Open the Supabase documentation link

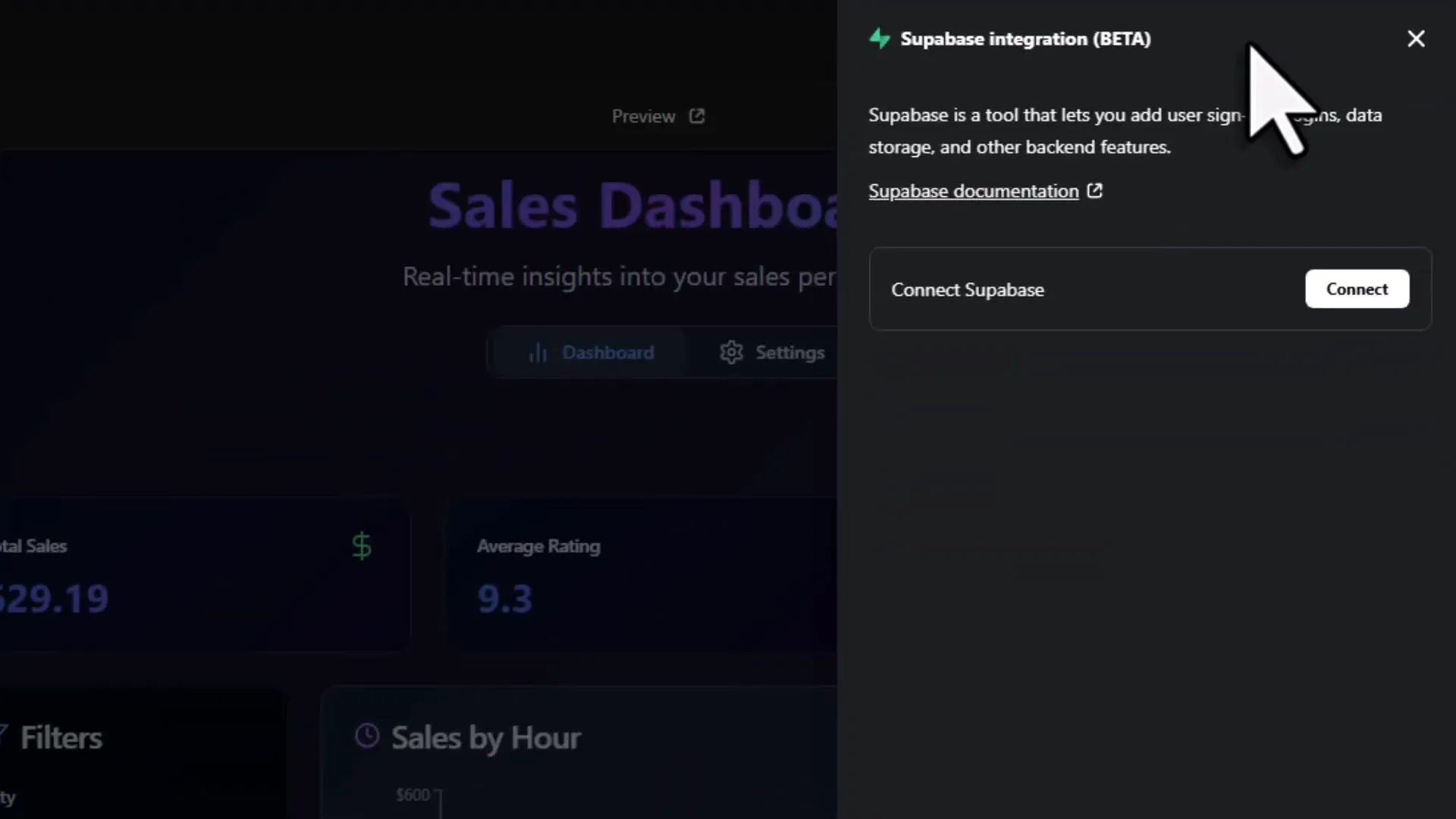[973, 190]
